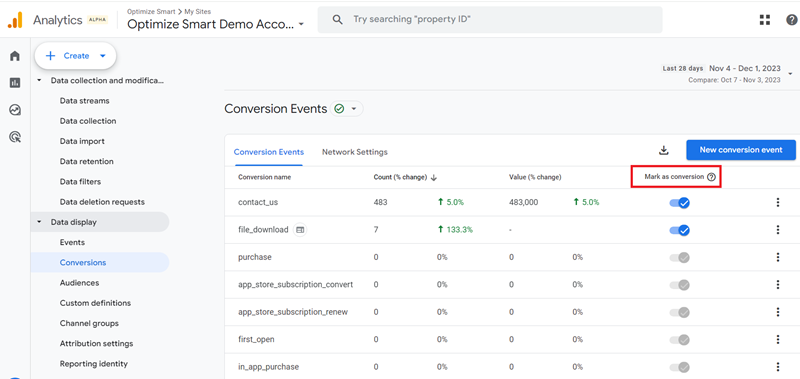Open Reporting identity in sidebar

[x=94, y=364]
